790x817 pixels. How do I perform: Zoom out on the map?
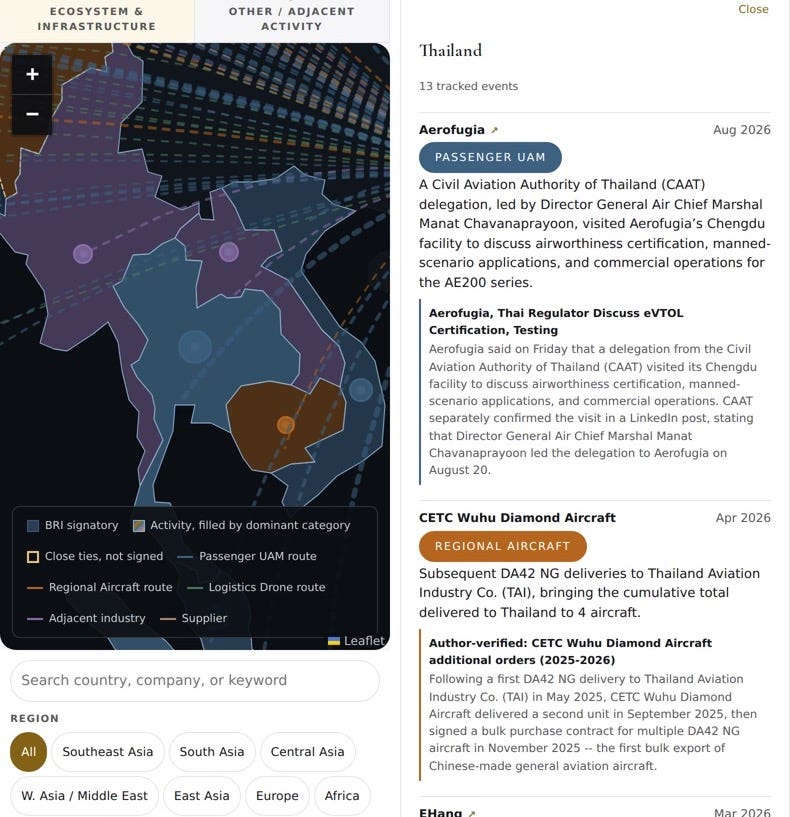point(32,114)
